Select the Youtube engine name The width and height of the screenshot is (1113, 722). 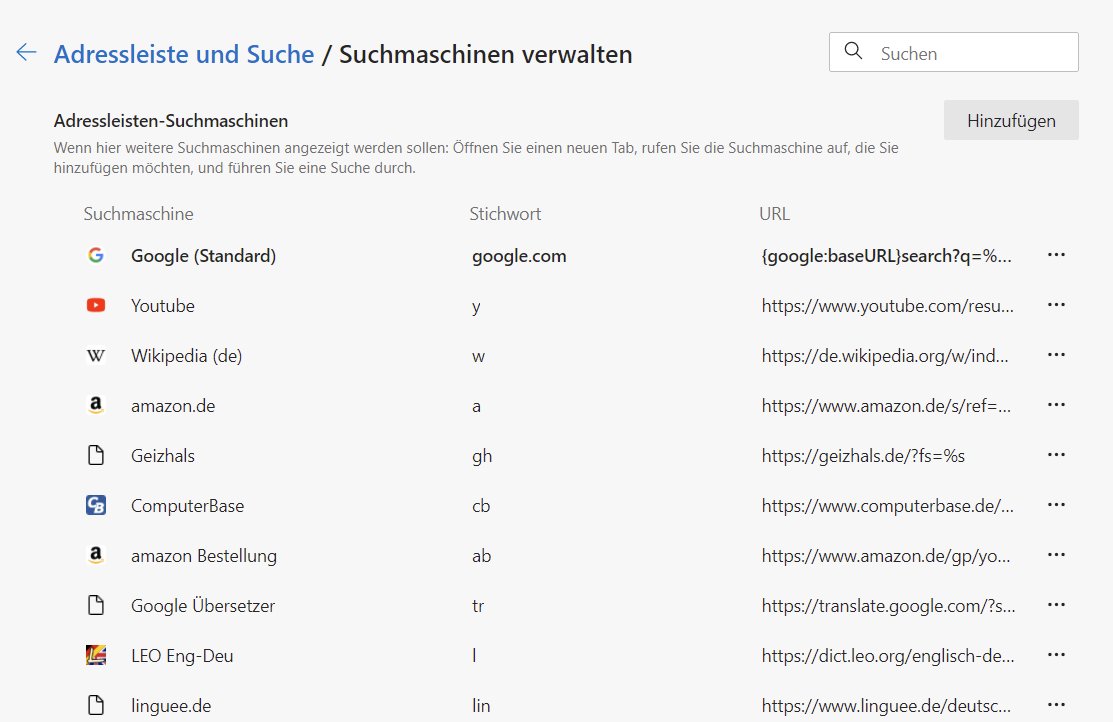pyautogui.click(x=163, y=305)
